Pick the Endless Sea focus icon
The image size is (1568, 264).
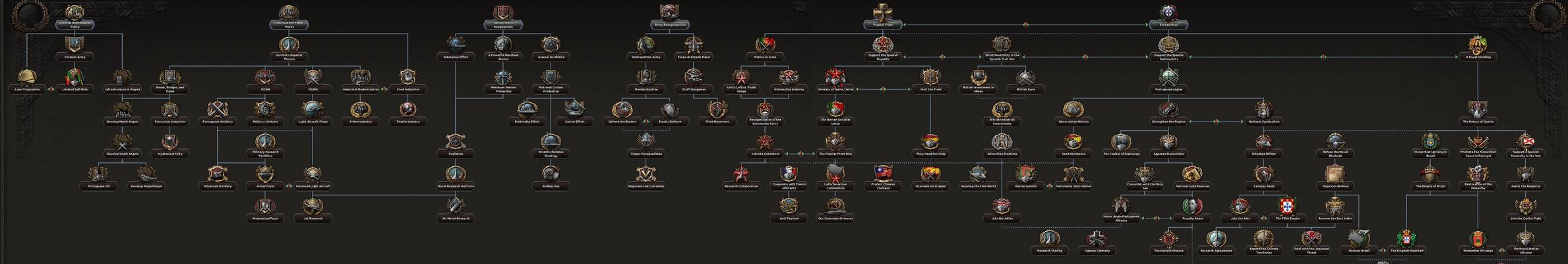[x=551, y=174]
